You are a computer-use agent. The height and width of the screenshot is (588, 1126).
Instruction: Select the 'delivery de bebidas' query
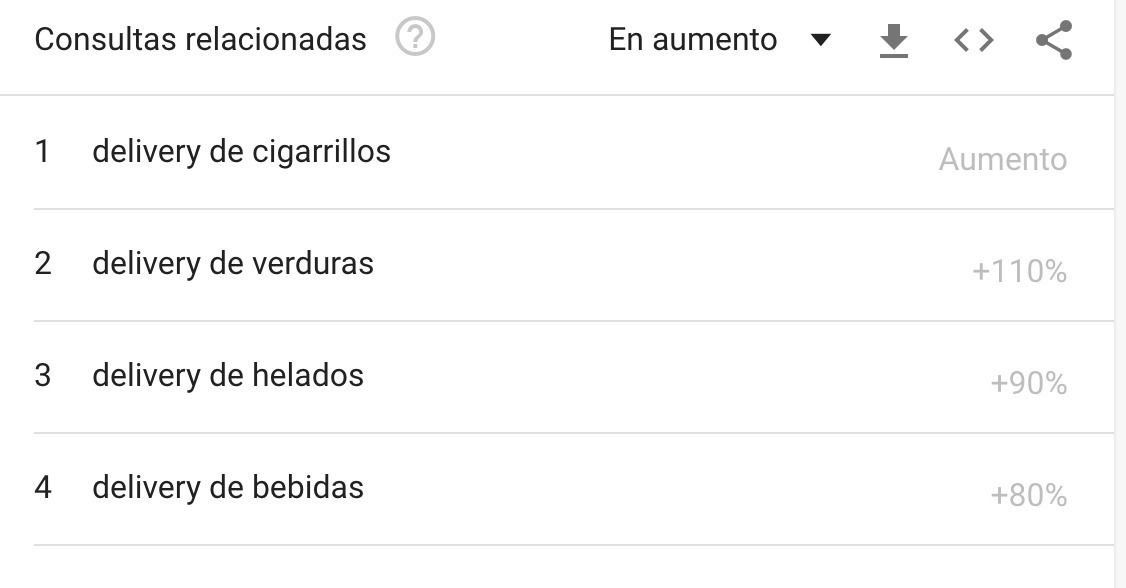tap(228, 488)
